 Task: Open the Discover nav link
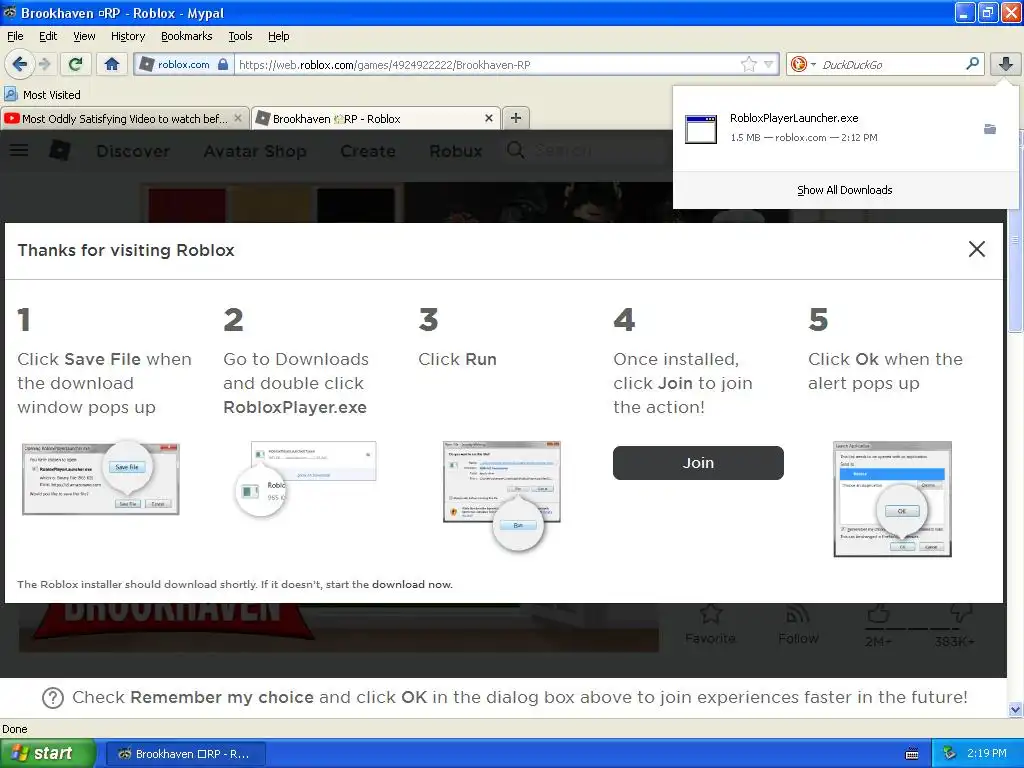[x=133, y=151]
